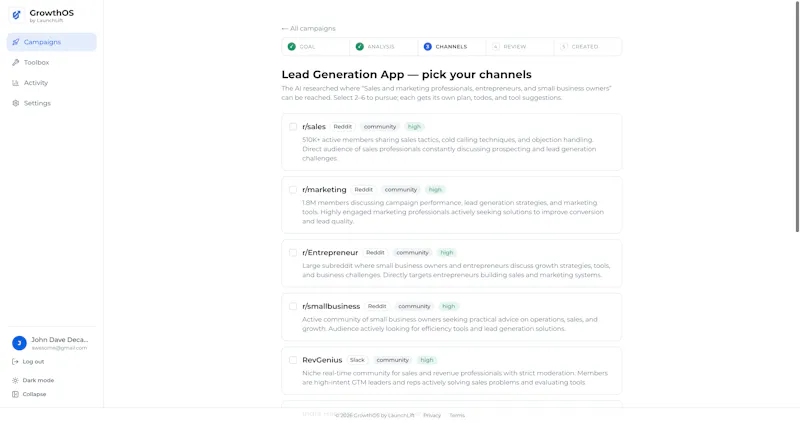
Task: Click the high tag on r/smallbusiness
Action: pos(448,306)
